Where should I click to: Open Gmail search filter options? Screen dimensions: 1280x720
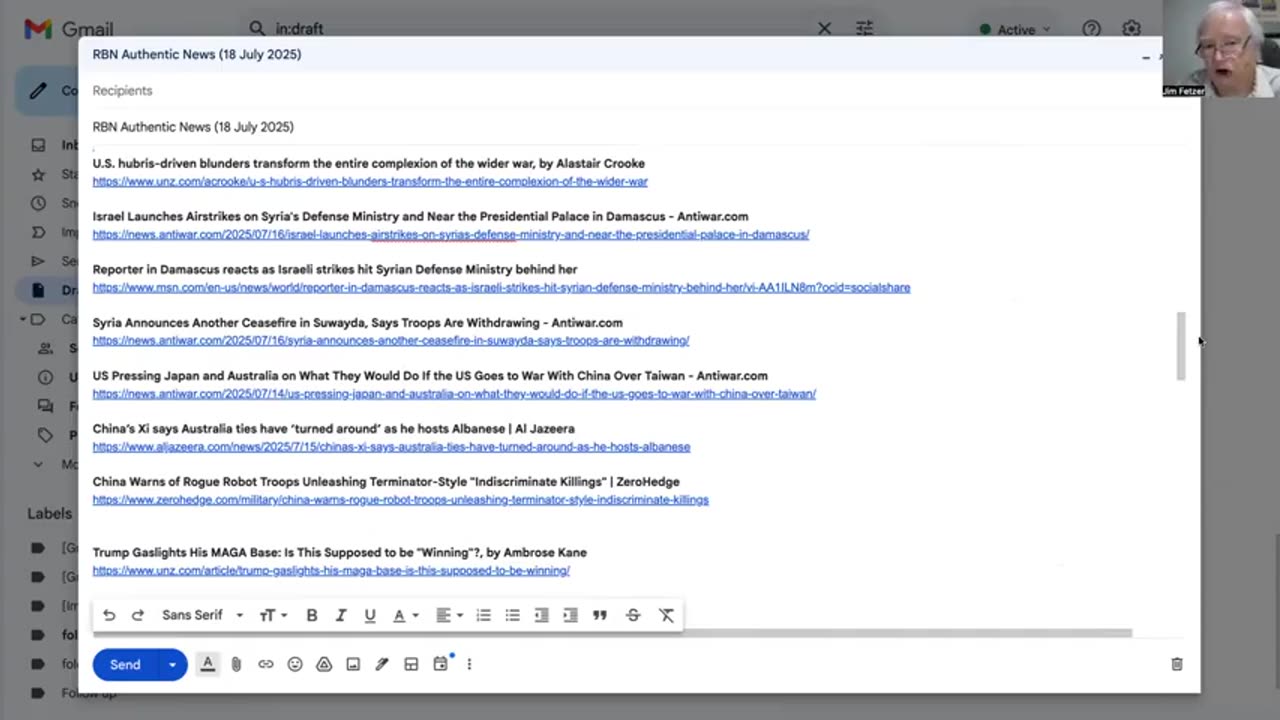pos(864,29)
